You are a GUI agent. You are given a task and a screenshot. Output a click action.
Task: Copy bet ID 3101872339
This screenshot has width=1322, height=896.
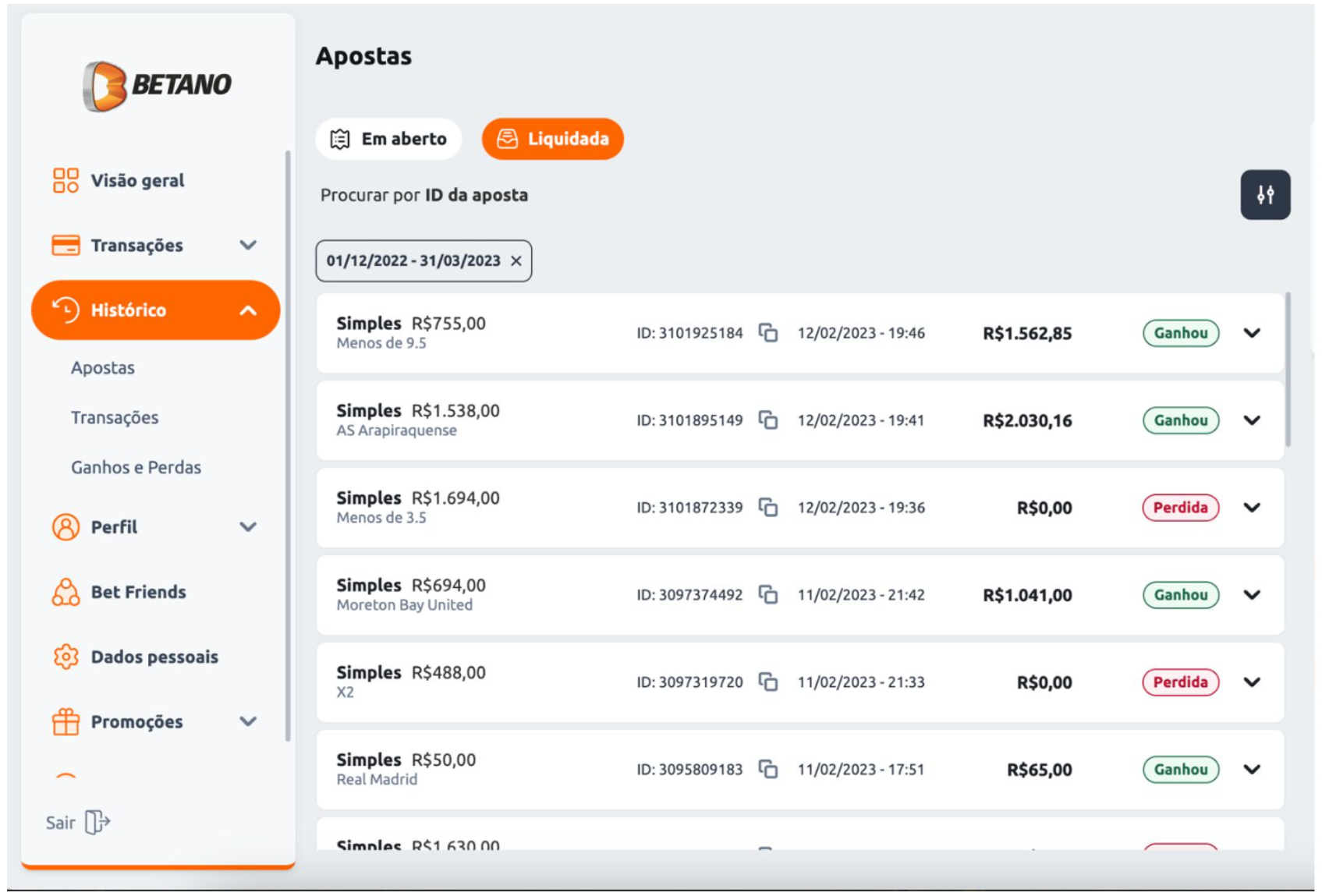tap(768, 508)
